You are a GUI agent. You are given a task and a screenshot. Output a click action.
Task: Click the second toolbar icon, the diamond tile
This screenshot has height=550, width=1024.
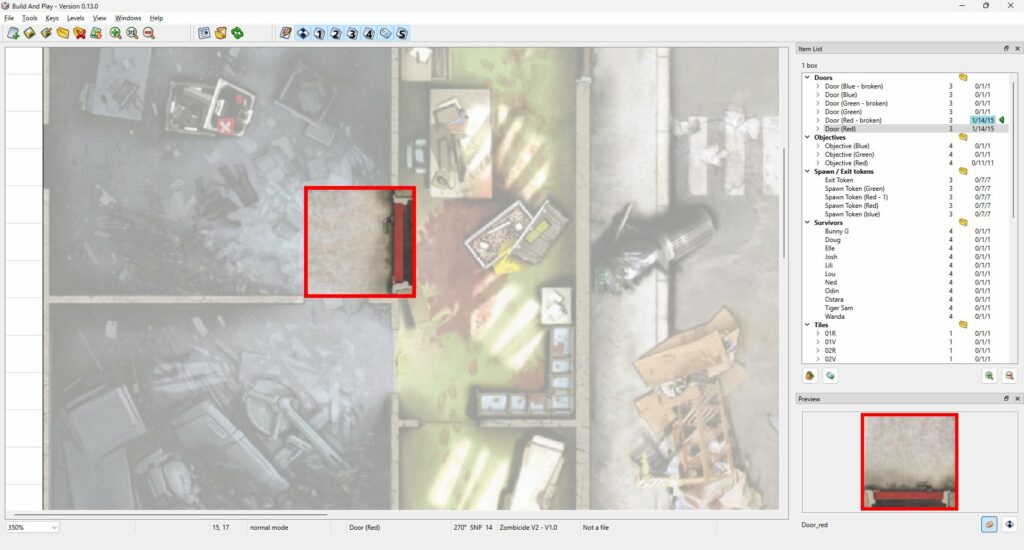[x=29, y=33]
